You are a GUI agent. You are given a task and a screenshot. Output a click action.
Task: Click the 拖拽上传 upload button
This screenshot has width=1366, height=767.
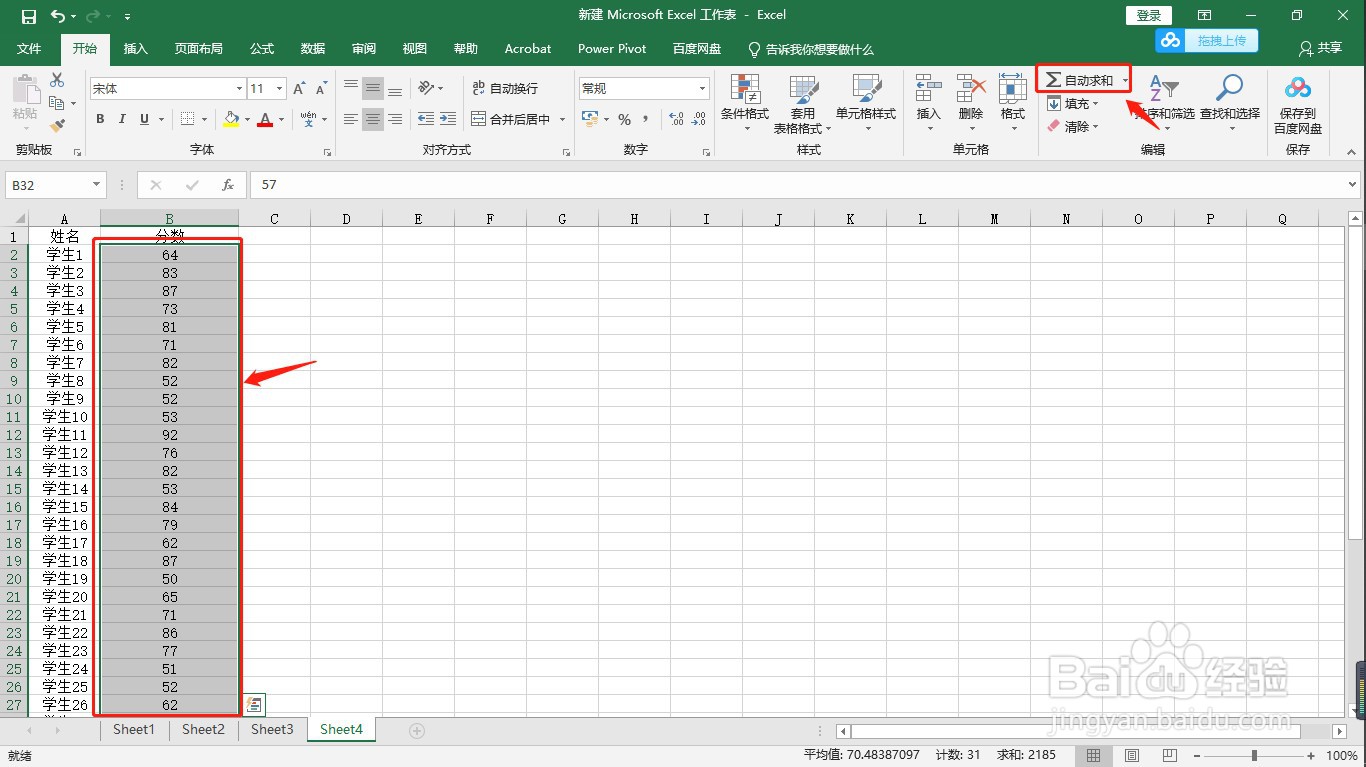(1207, 40)
